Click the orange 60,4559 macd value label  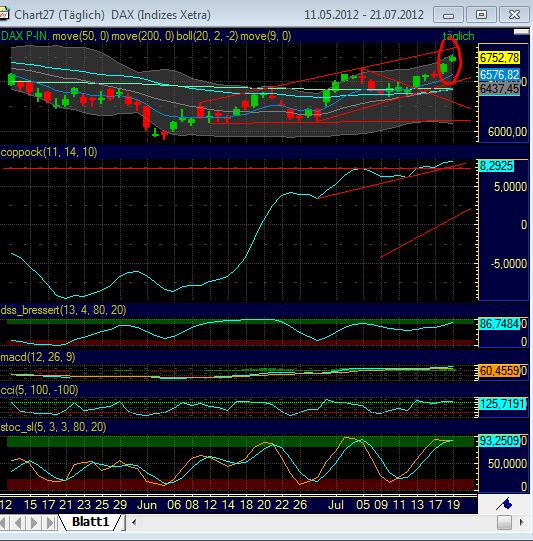tap(500, 371)
